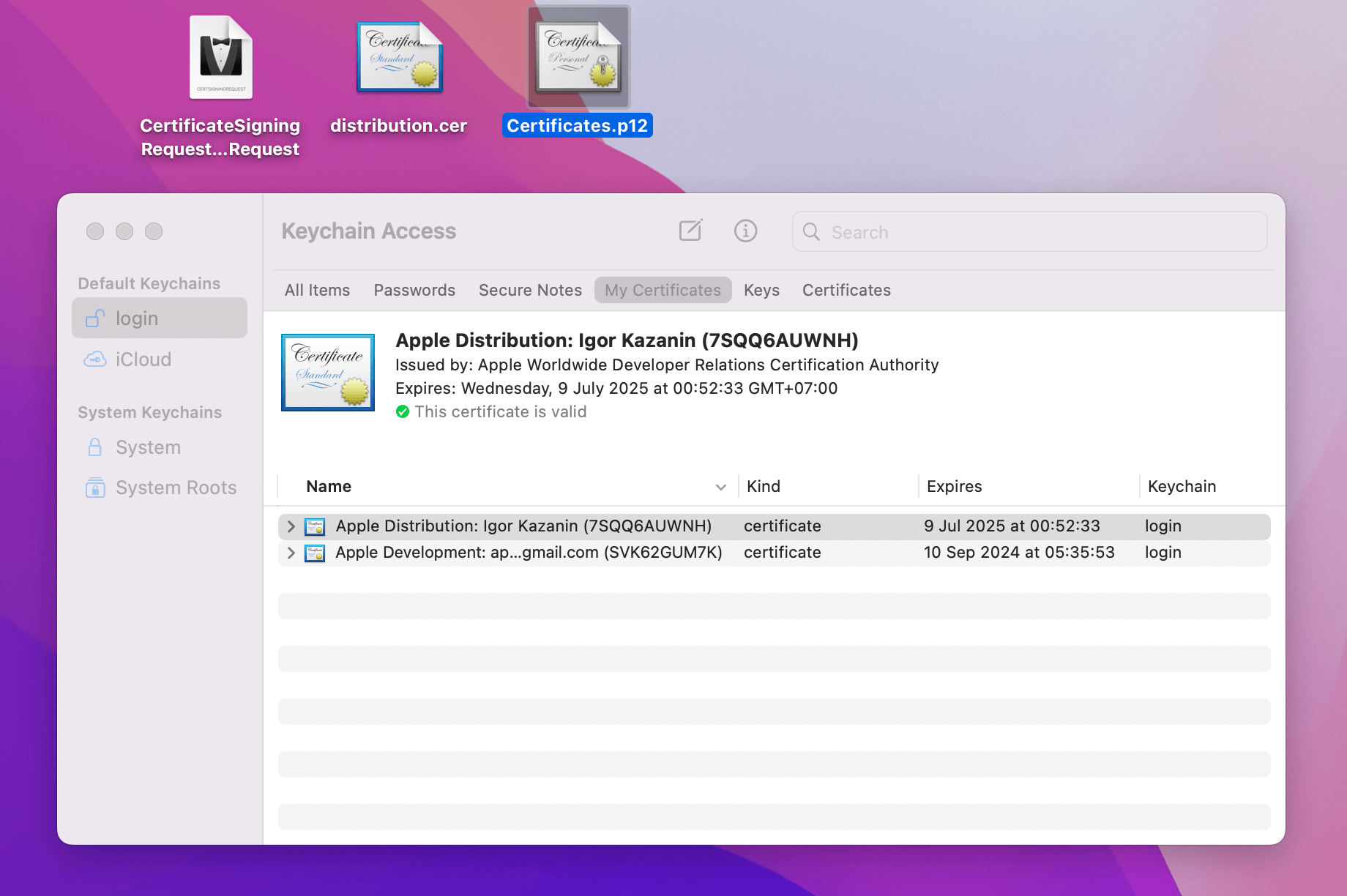Viewport: 1347px width, 896px height.
Task: Open the info inspector icon
Action: click(745, 231)
